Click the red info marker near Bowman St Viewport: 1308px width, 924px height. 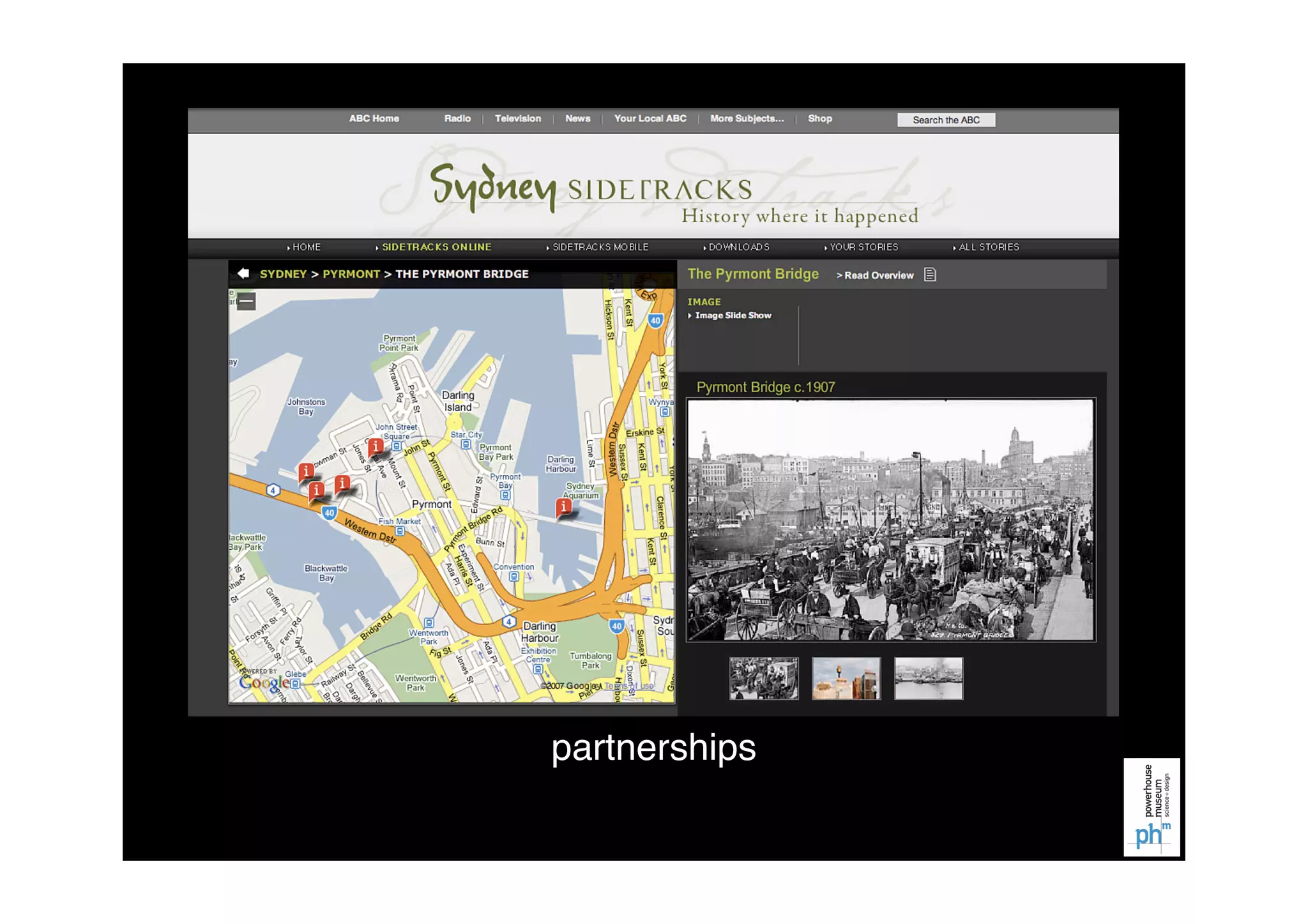306,471
